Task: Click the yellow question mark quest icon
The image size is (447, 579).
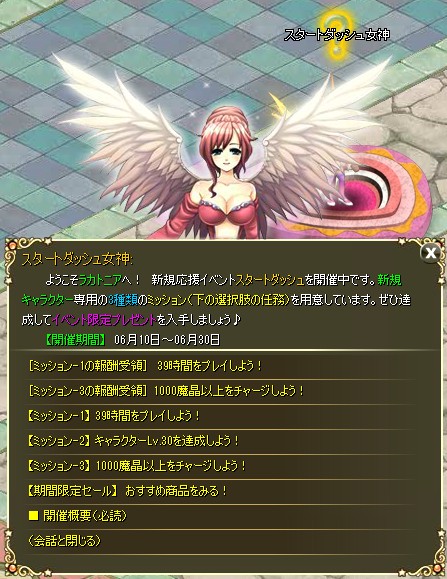Action: 336,35
